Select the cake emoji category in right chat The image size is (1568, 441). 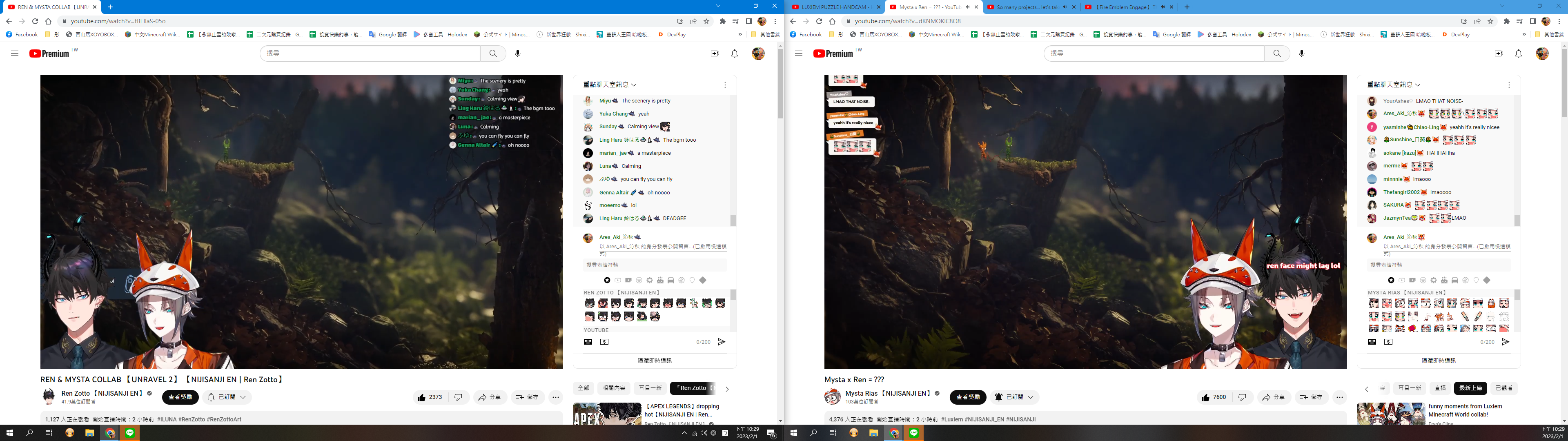click(x=1444, y=280)
